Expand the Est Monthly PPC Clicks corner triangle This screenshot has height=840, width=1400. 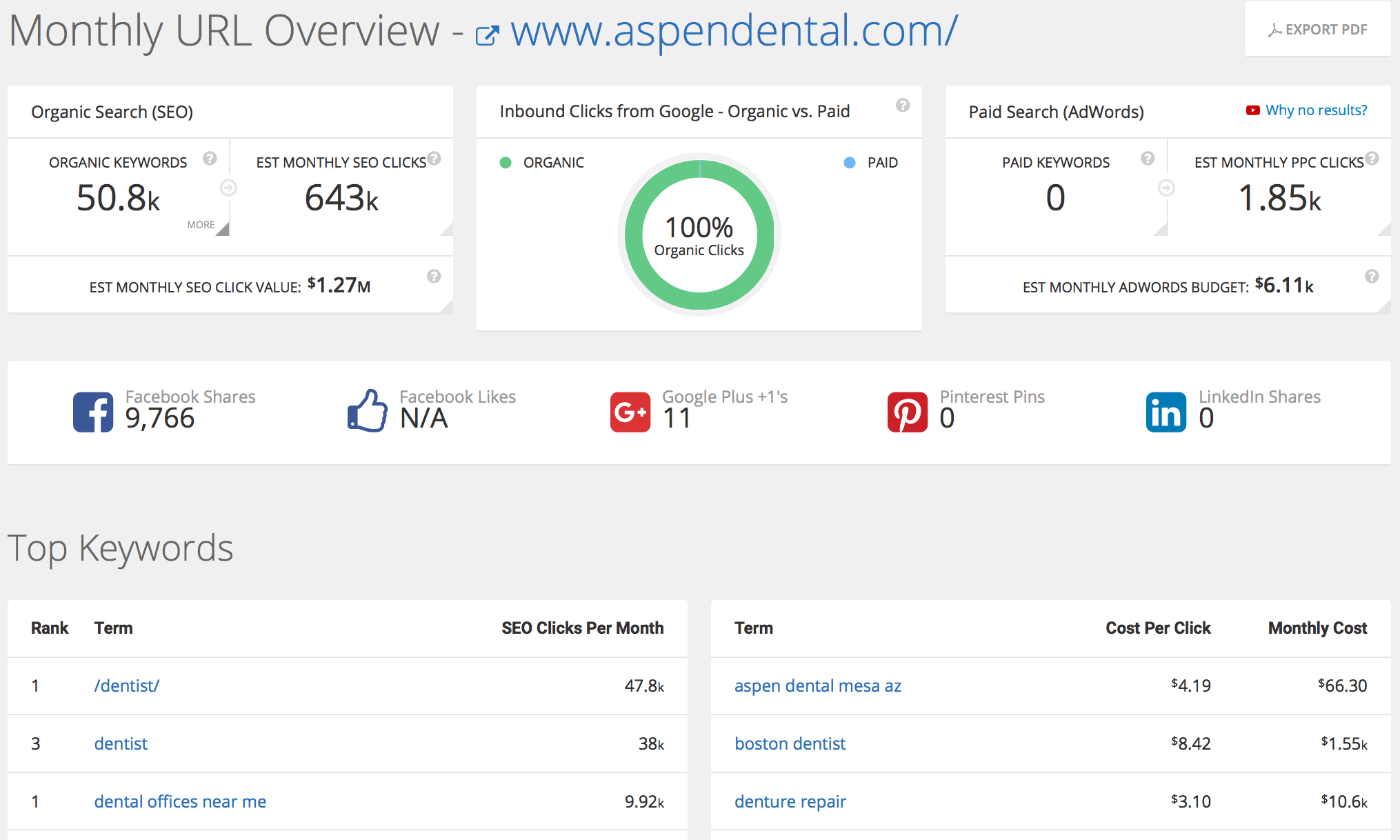1384,230
